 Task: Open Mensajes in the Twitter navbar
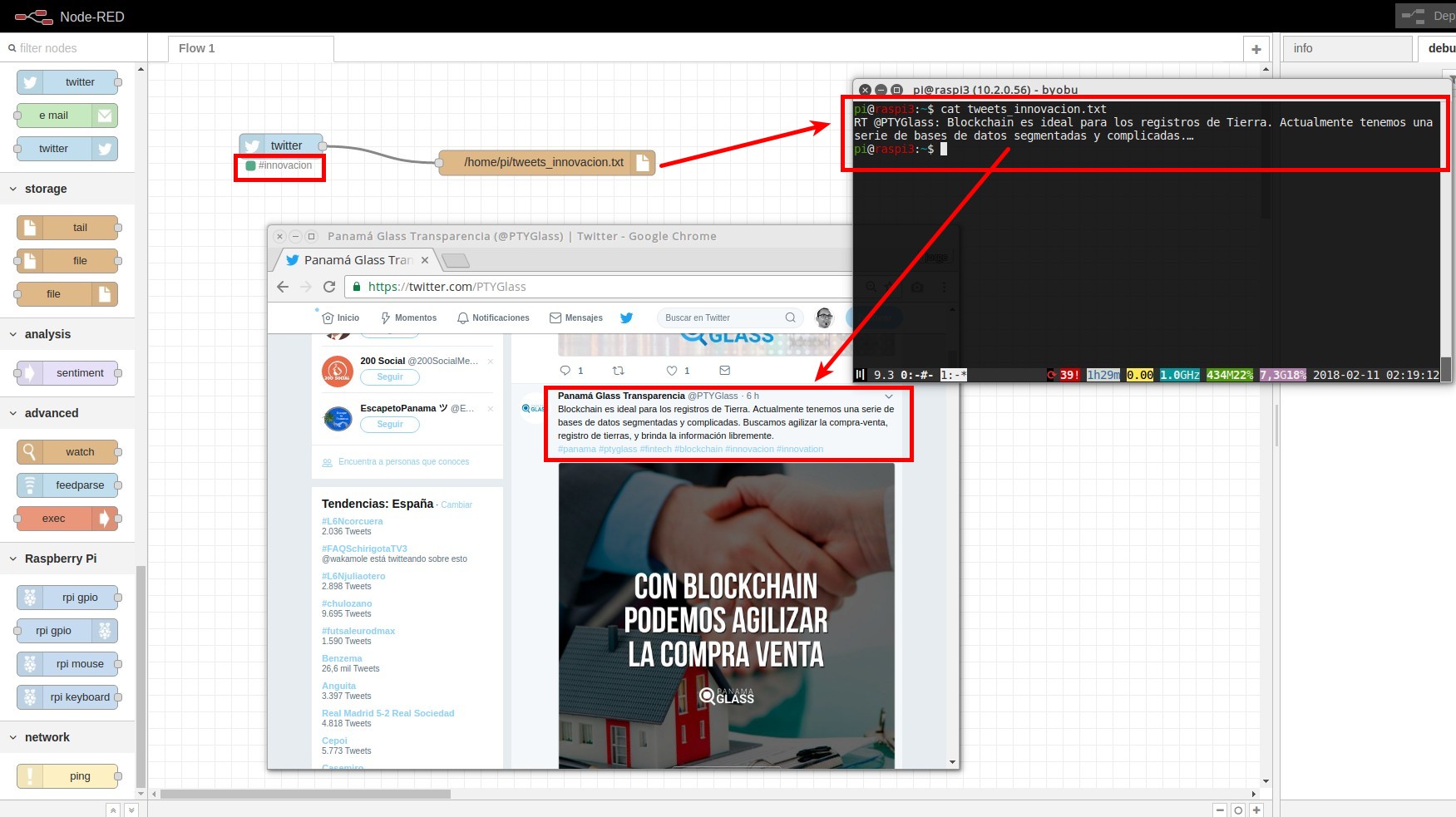(x=576, y=317)
